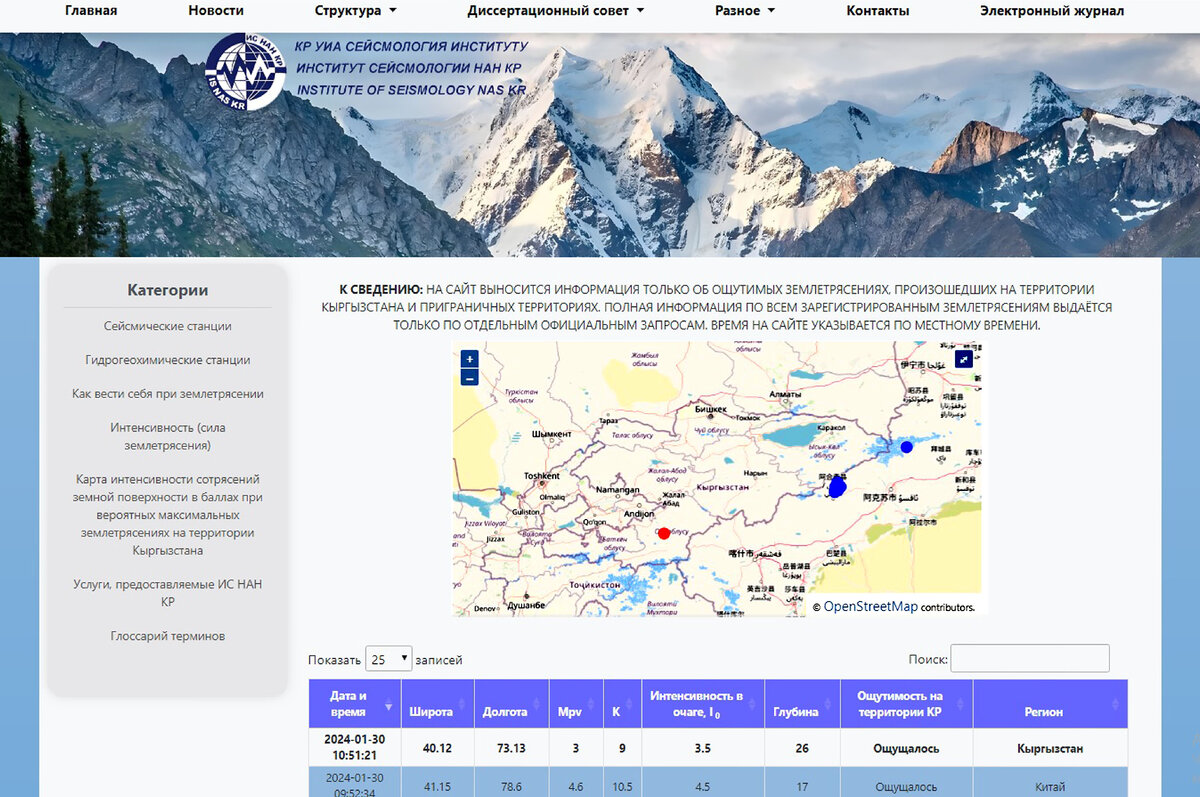
Task: Zoom in on the earthquake map
Action: coord(470,358)
